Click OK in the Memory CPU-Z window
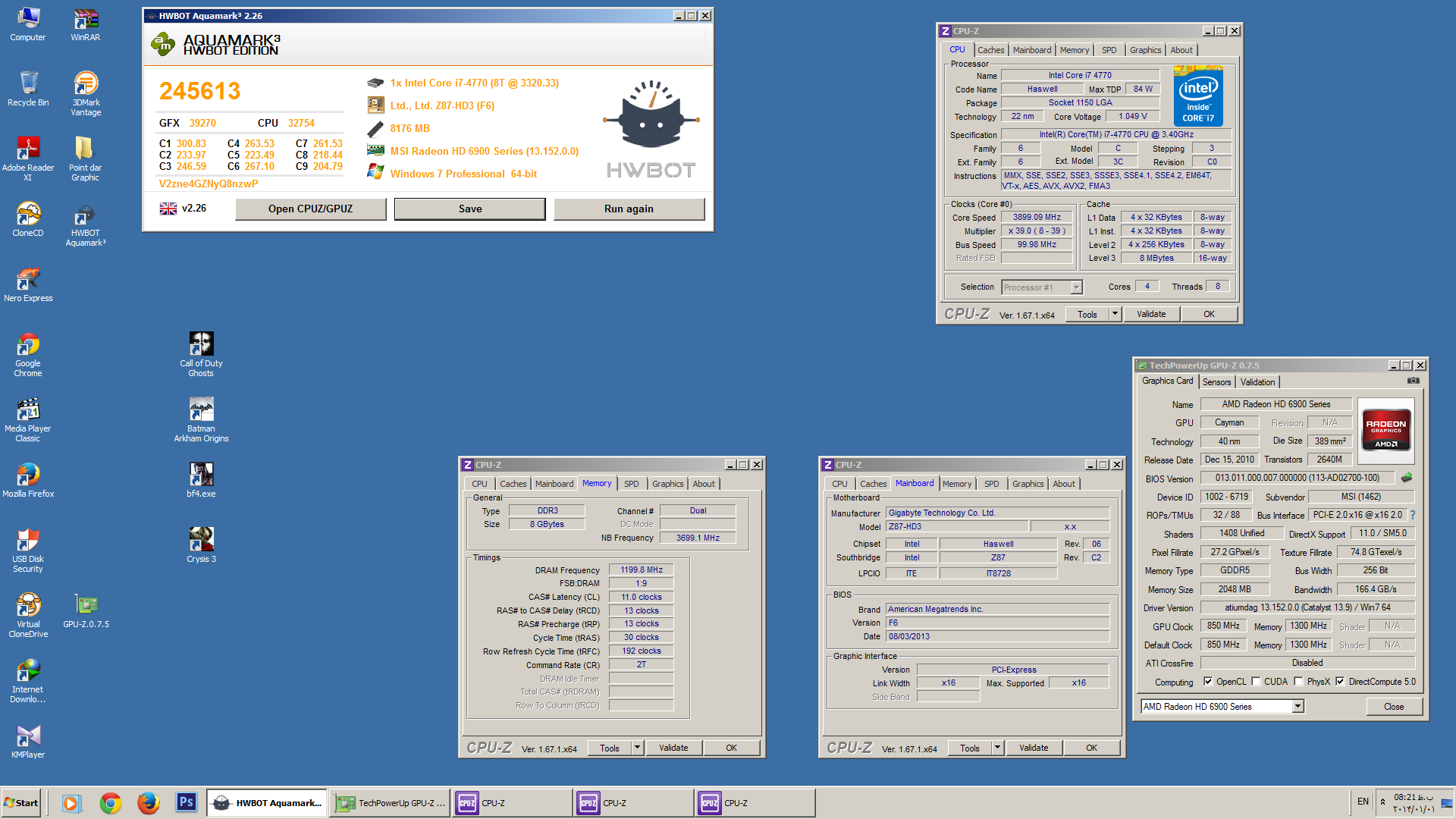Viewport: 1456px width, 819px height. pyautogui.click(x=731, y=748)
